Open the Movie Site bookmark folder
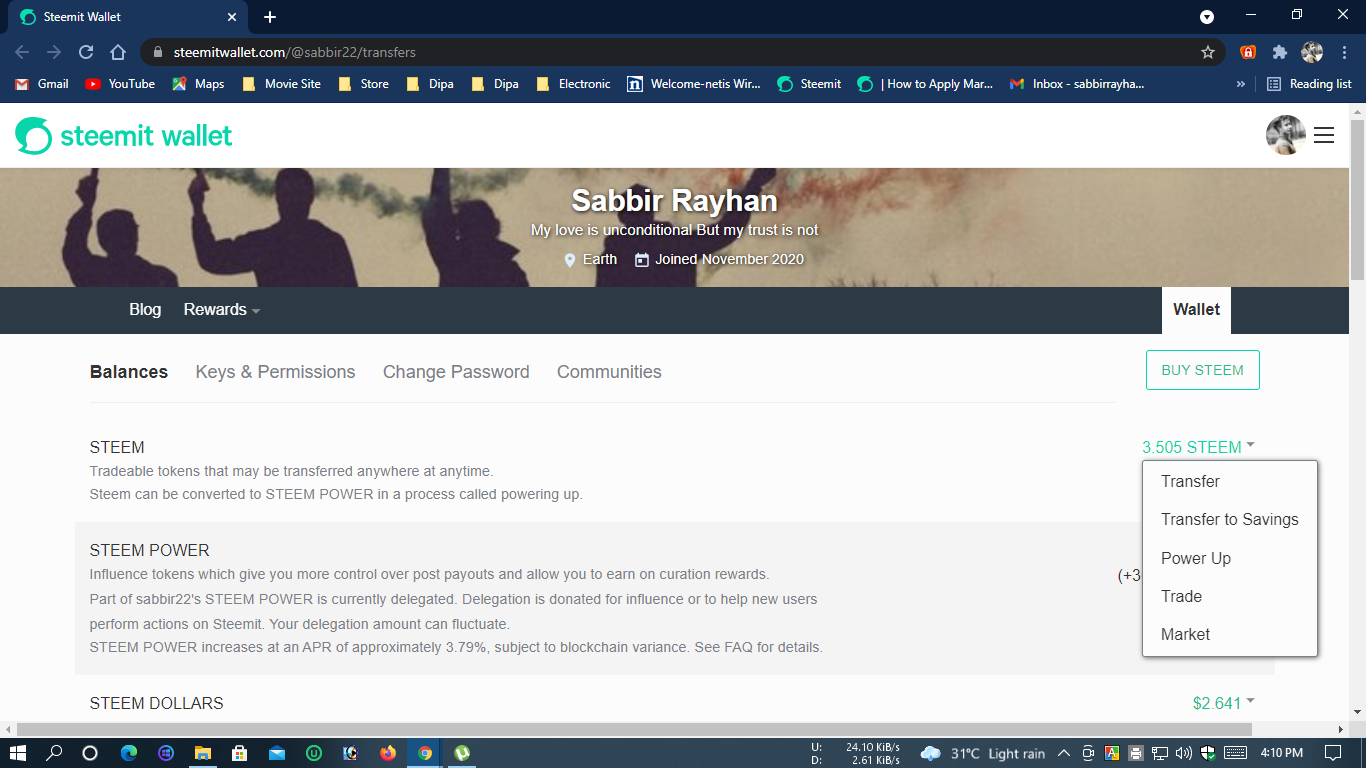This screenshot has height=768, width=1366. click(281, 84)
